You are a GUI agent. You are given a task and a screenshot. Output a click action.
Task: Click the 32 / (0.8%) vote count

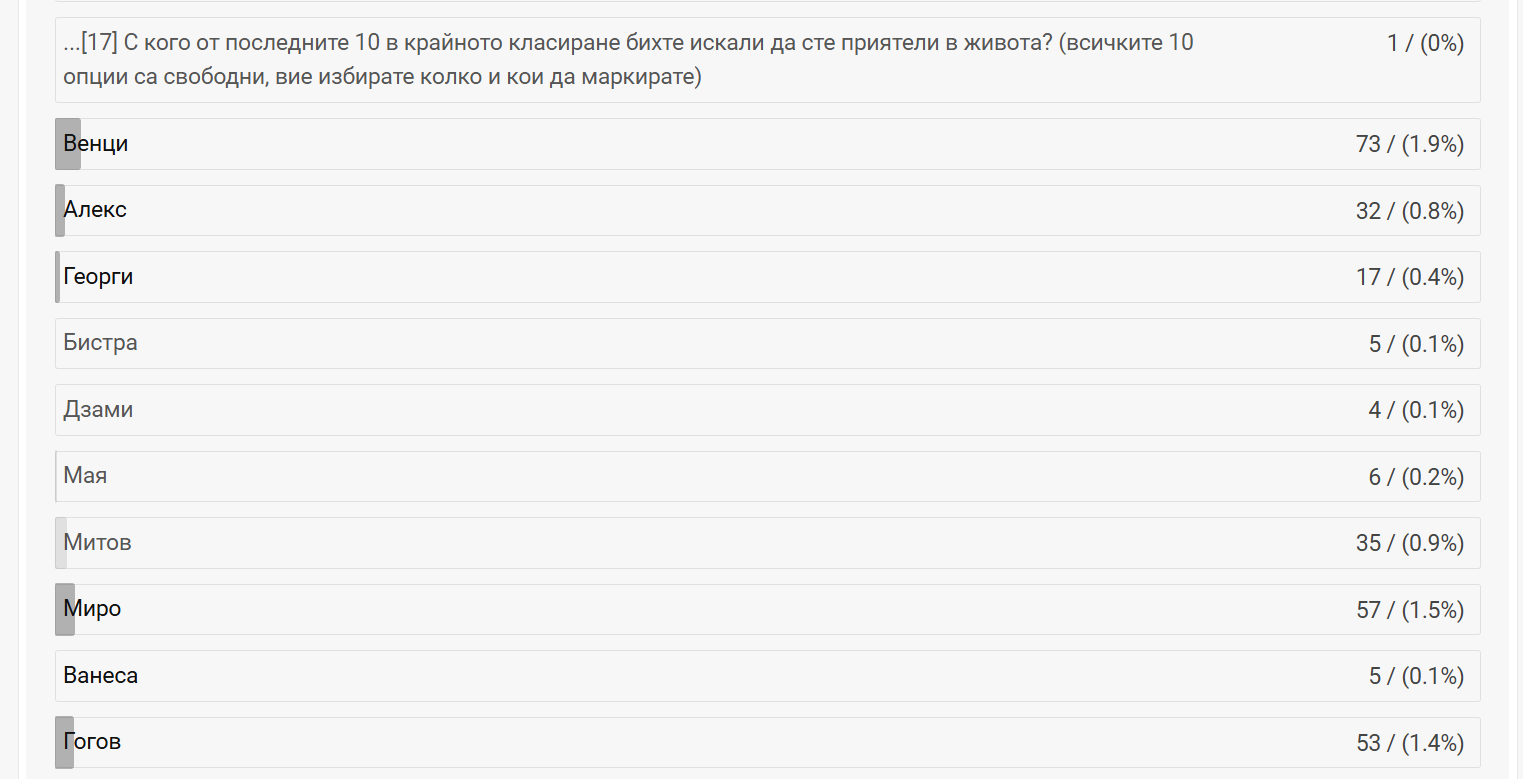1409,211
